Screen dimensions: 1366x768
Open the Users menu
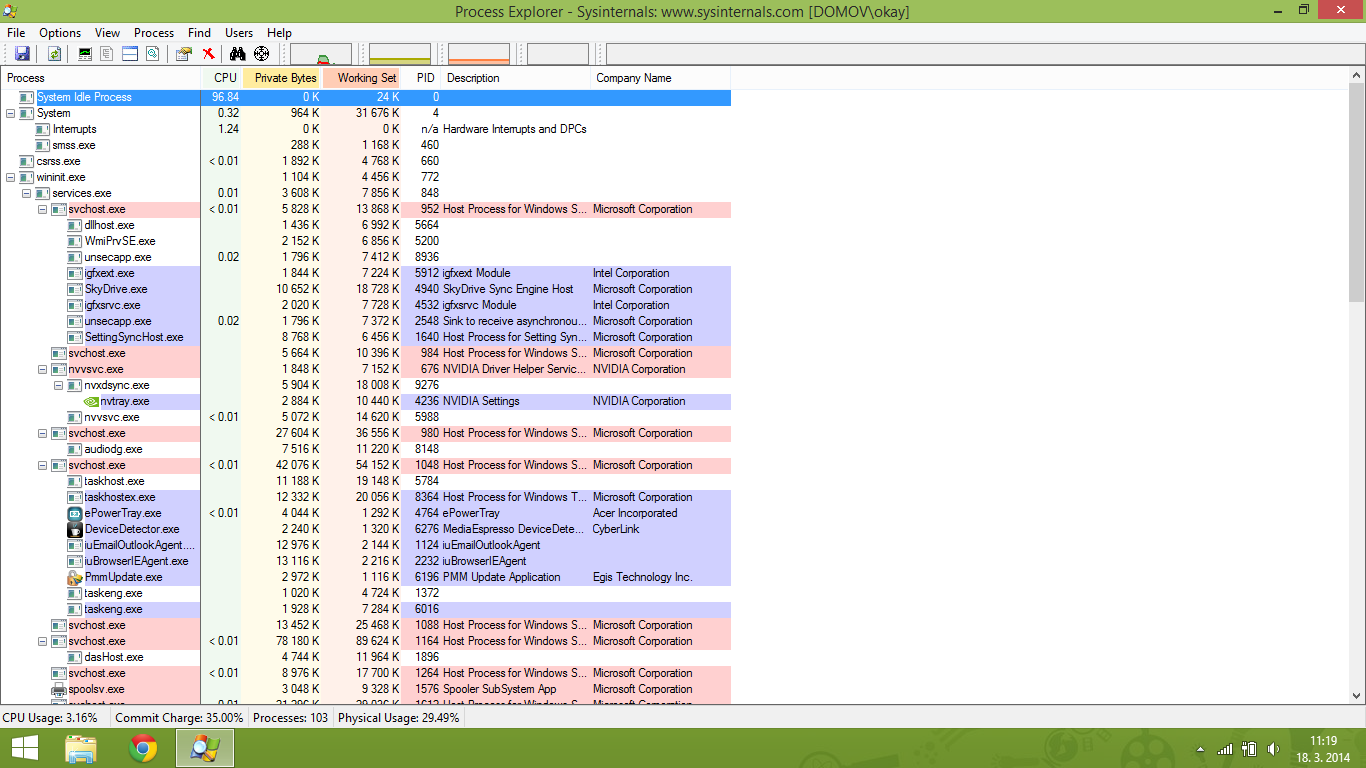pyautogui.click(x=239, y=33)
